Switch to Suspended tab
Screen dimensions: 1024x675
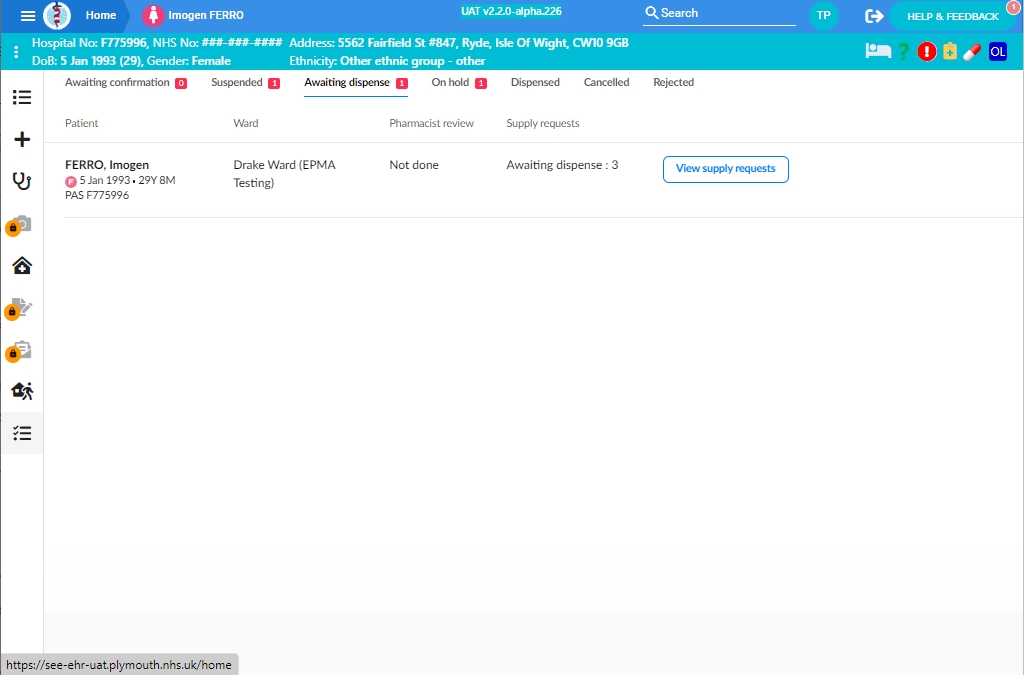click(245, 82)
